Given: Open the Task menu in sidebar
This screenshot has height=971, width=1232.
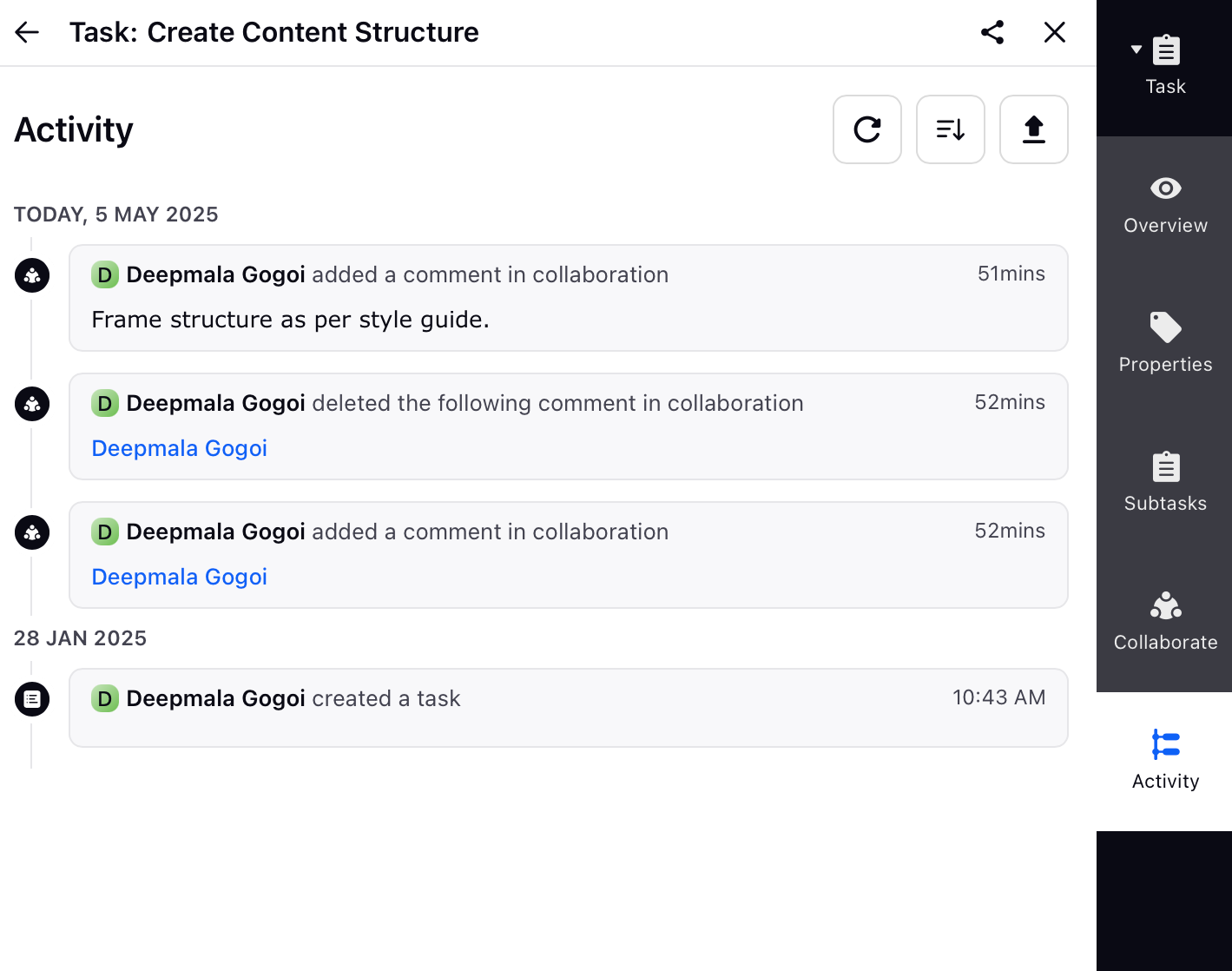Looking at the screenshot, I should [1164, 68].
